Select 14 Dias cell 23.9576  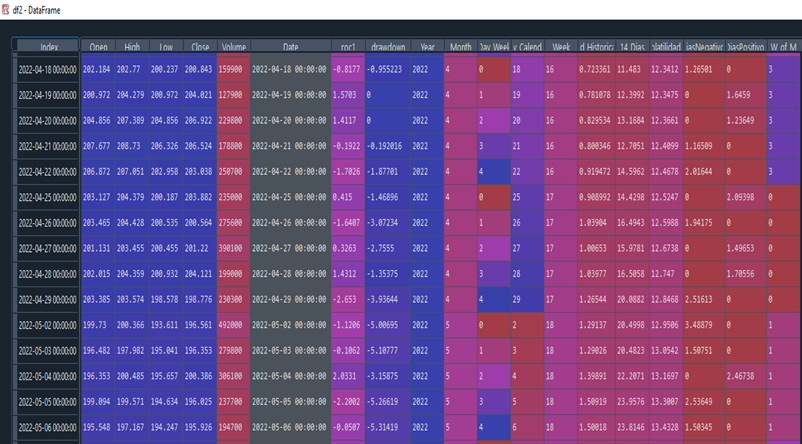tap(633, 402)
